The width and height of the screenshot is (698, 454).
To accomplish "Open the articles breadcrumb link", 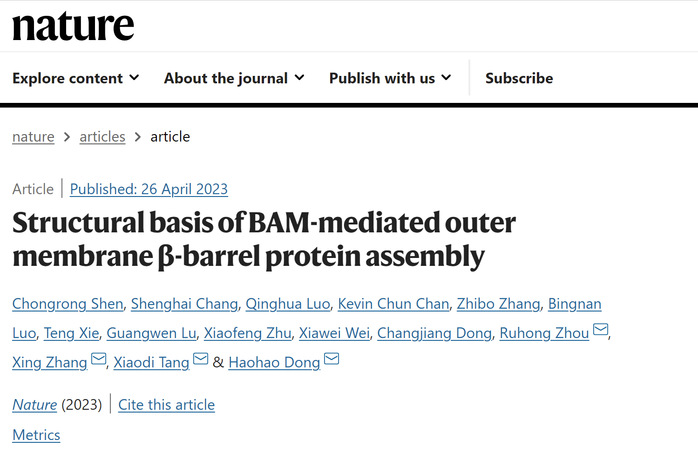I will point(102,137).
